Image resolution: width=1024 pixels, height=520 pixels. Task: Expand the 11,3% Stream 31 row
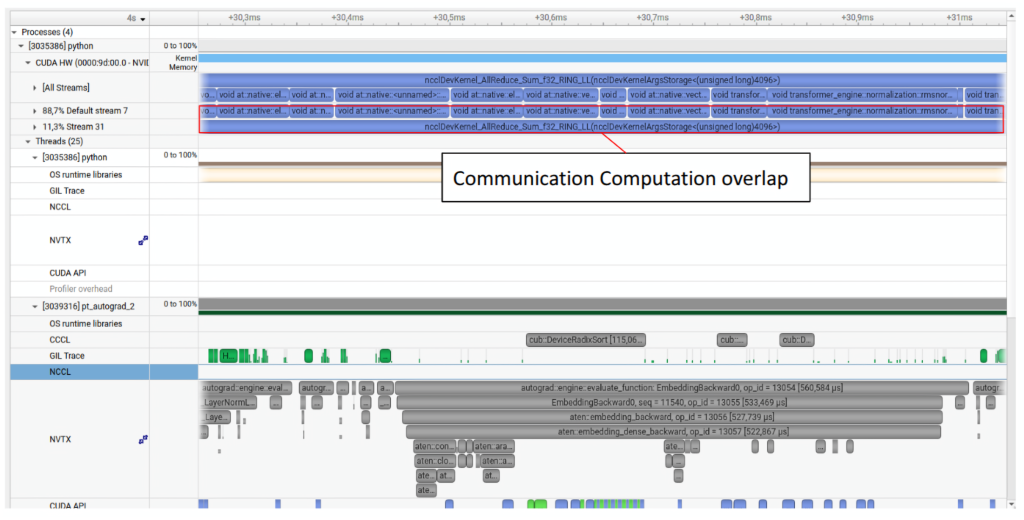[x=37, y=127]
